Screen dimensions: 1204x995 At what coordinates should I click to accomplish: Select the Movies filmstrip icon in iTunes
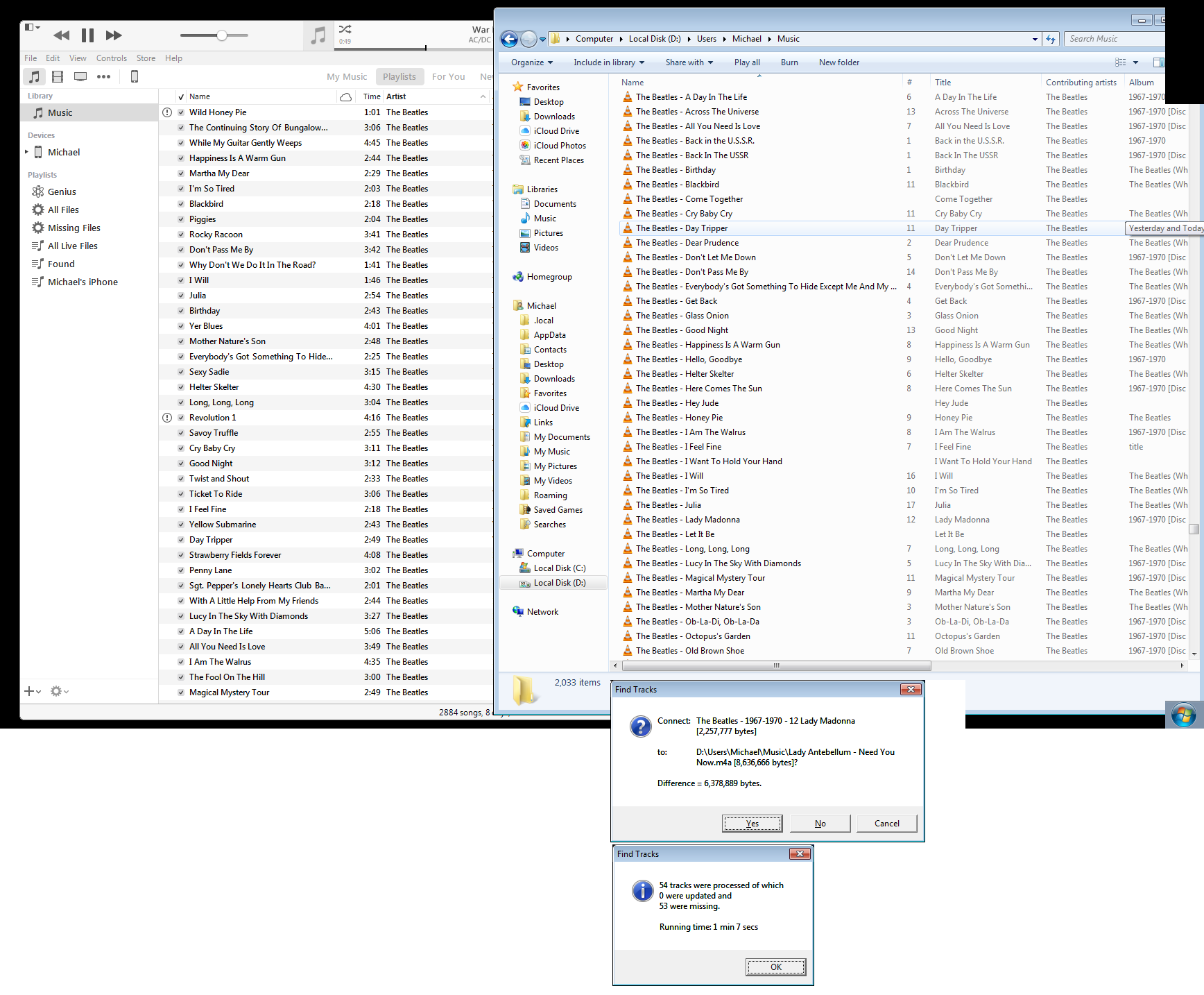tap(58, 76)
